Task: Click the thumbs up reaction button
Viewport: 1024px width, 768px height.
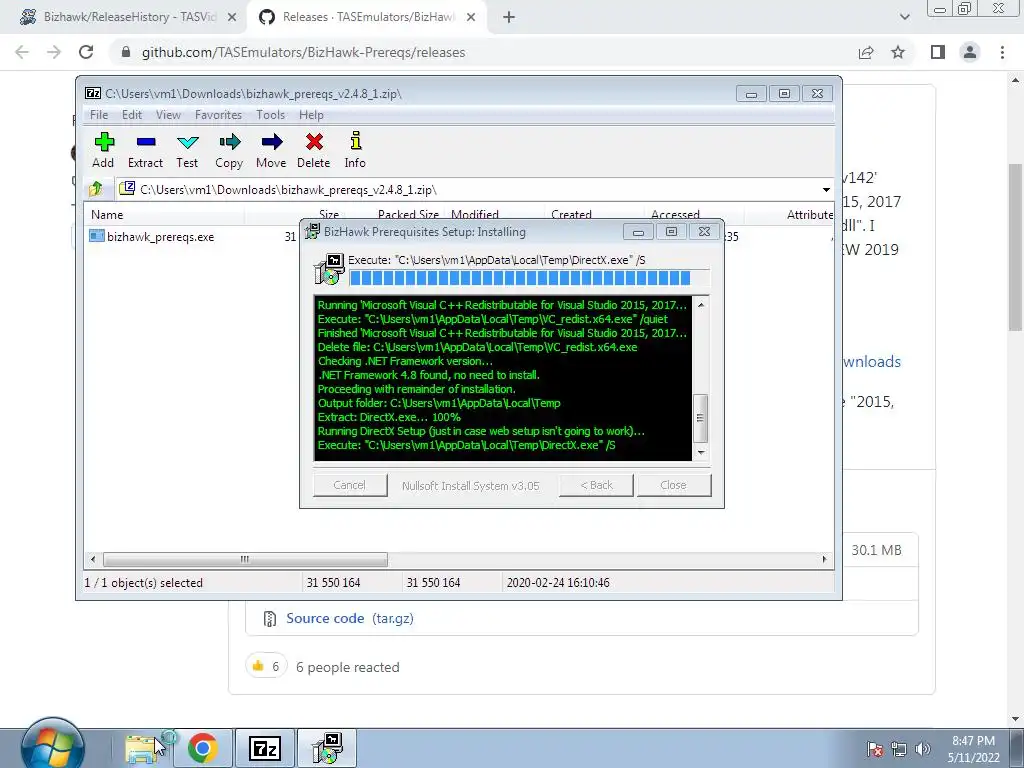Action: tap(266, 666)
